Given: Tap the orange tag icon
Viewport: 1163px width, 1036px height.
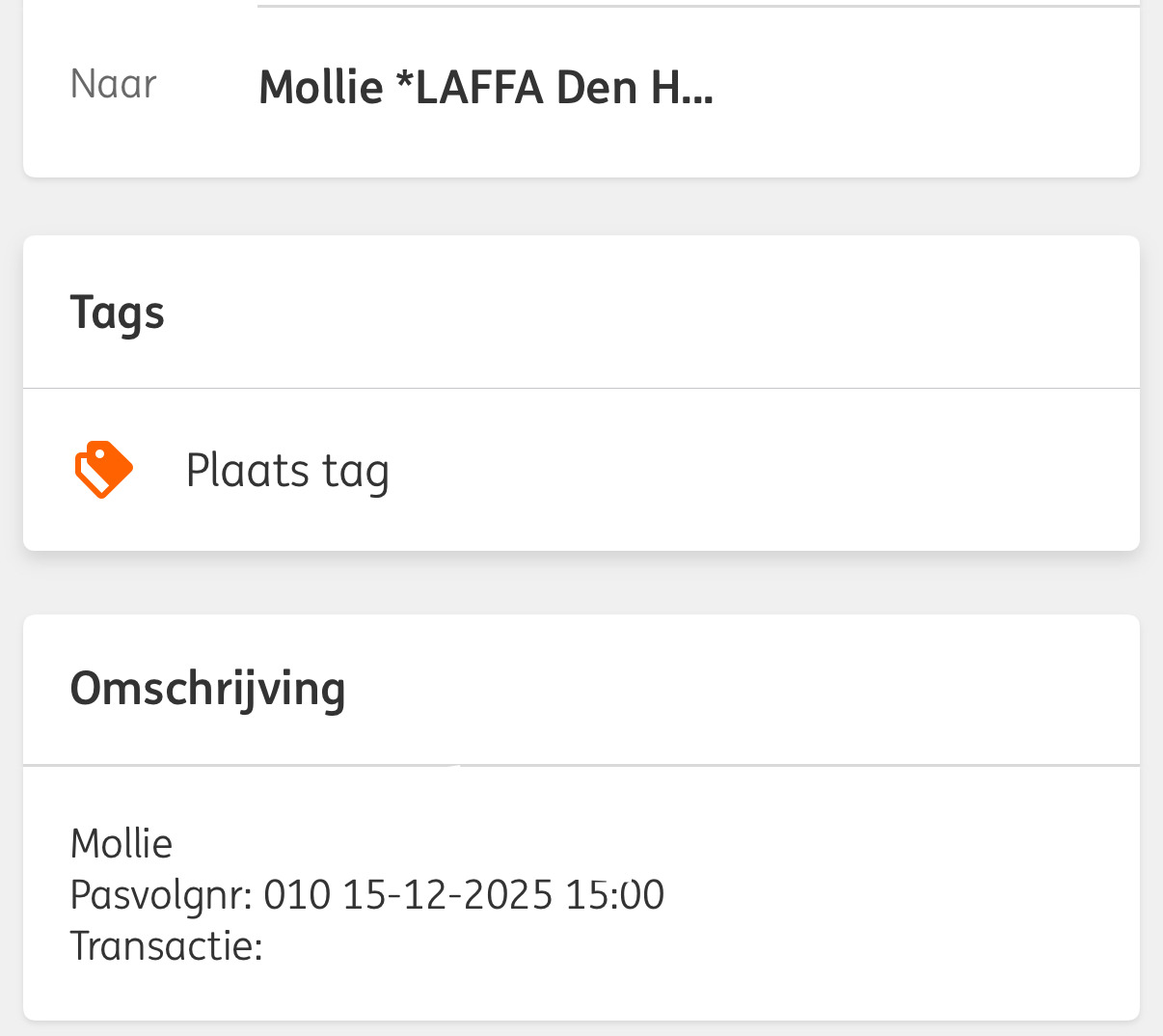Looking at the screenshot, I should (103, 470).
